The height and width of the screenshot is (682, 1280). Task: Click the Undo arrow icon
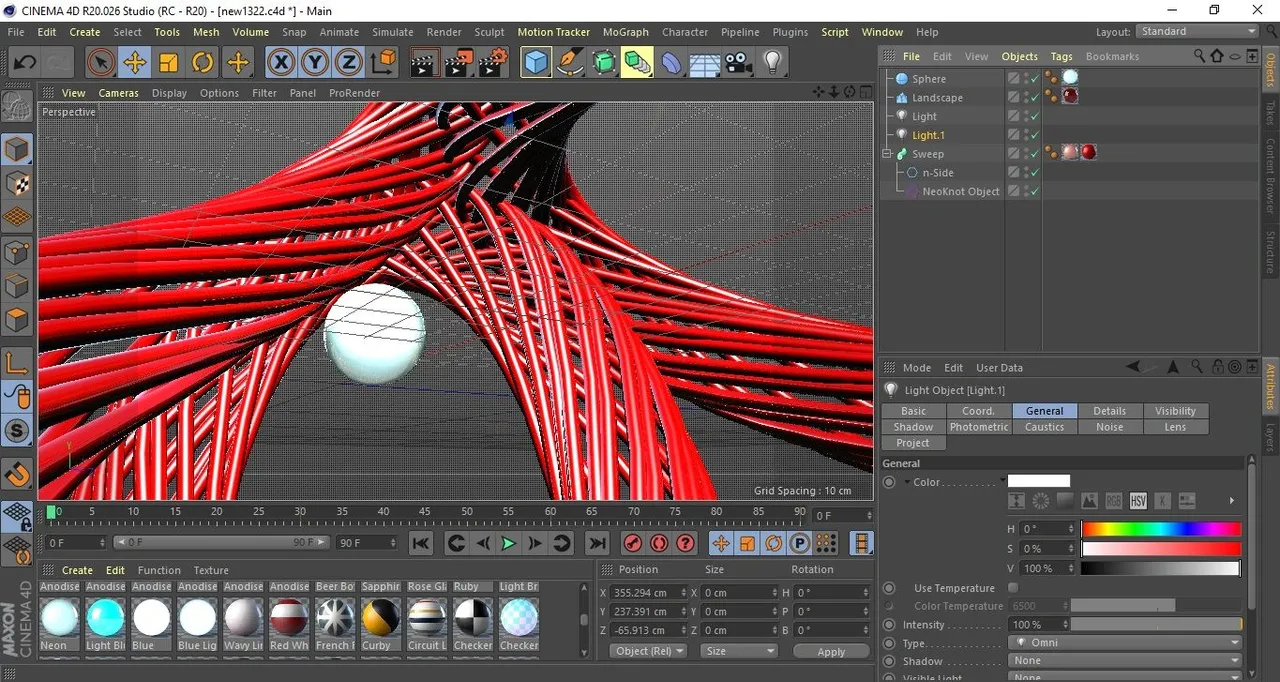25,63
